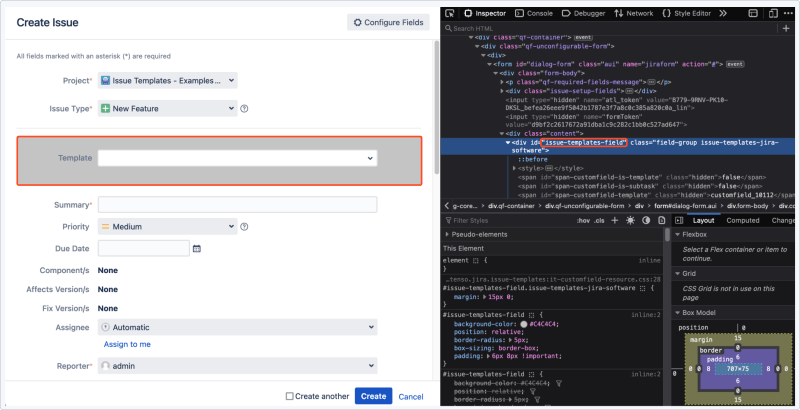Click the plus icon to create a new node

tap(786, 29)
